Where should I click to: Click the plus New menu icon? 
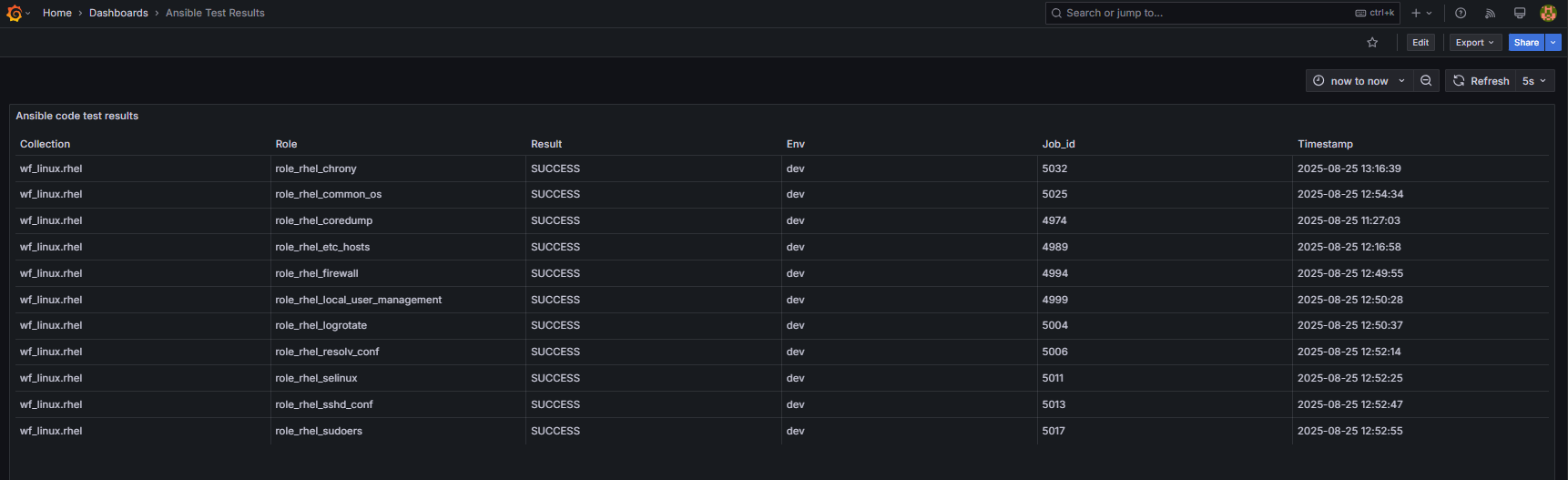tap(1420, 13)
